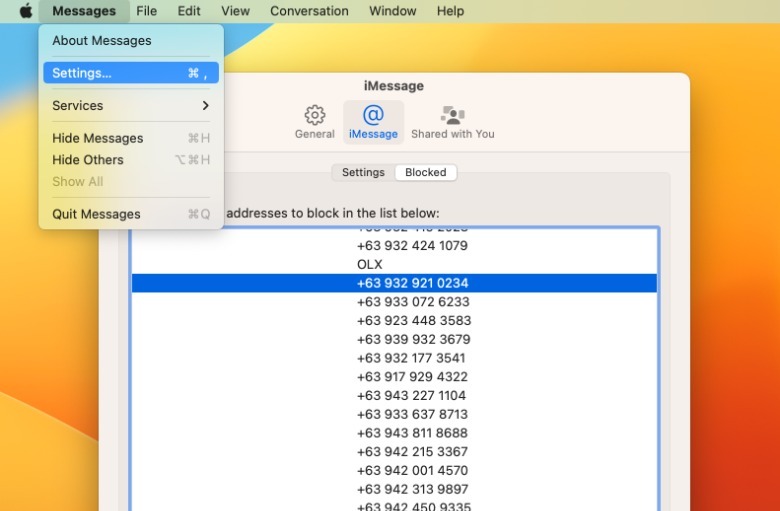Open the Help menu
The image size is (780, 511).
(x=450, y=11)
